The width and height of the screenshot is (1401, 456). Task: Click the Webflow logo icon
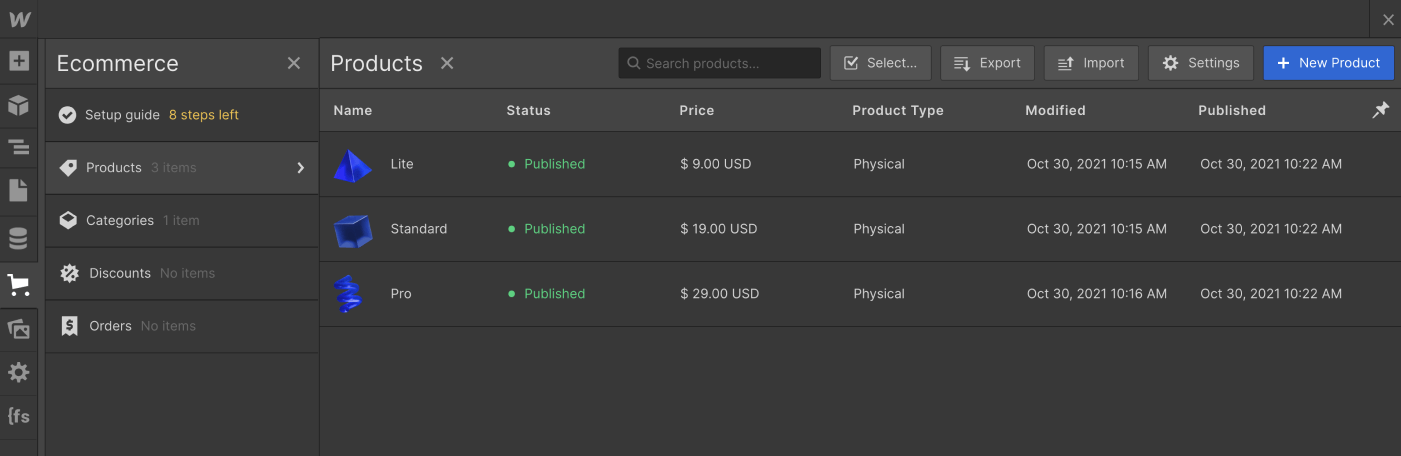[19, 19]
